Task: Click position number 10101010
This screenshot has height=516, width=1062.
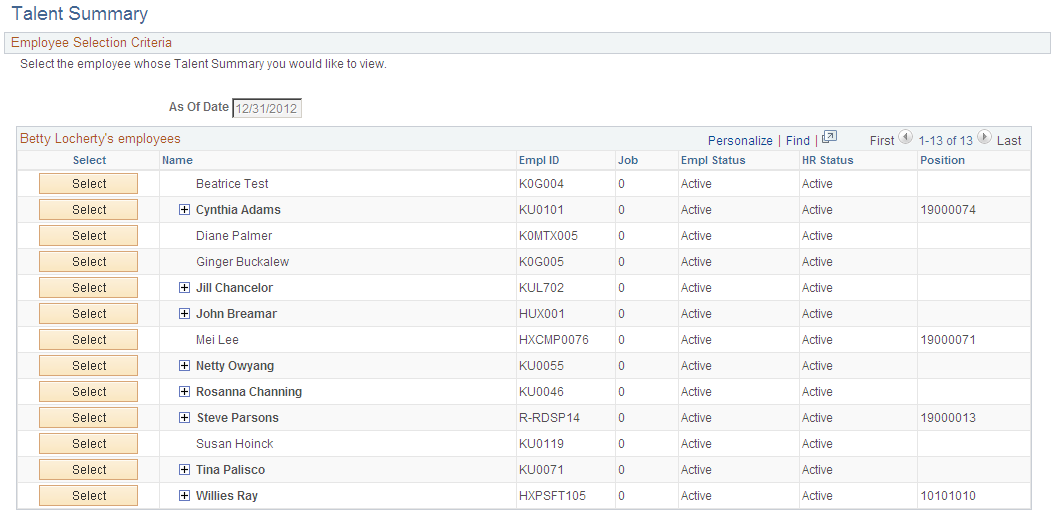Action: 948,496
